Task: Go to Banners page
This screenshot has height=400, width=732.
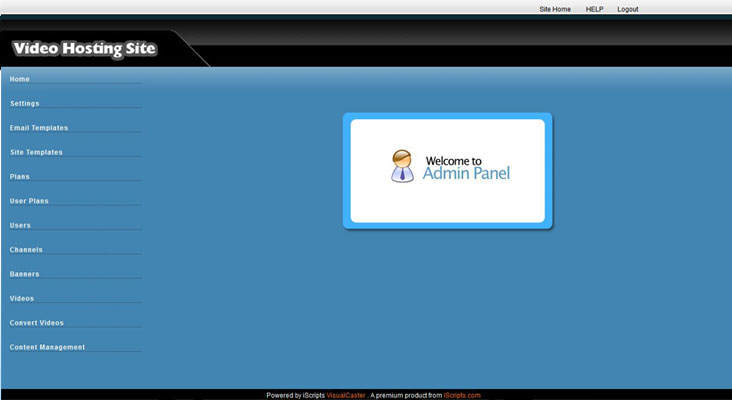Action: (24, 274)
